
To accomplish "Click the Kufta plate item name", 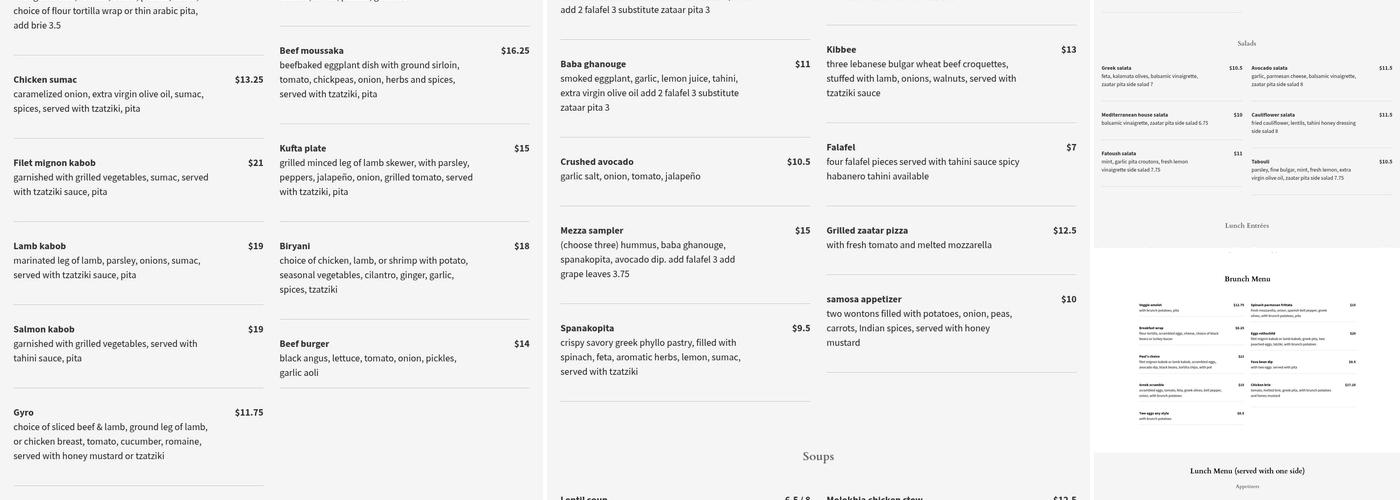I will point(302,149).
